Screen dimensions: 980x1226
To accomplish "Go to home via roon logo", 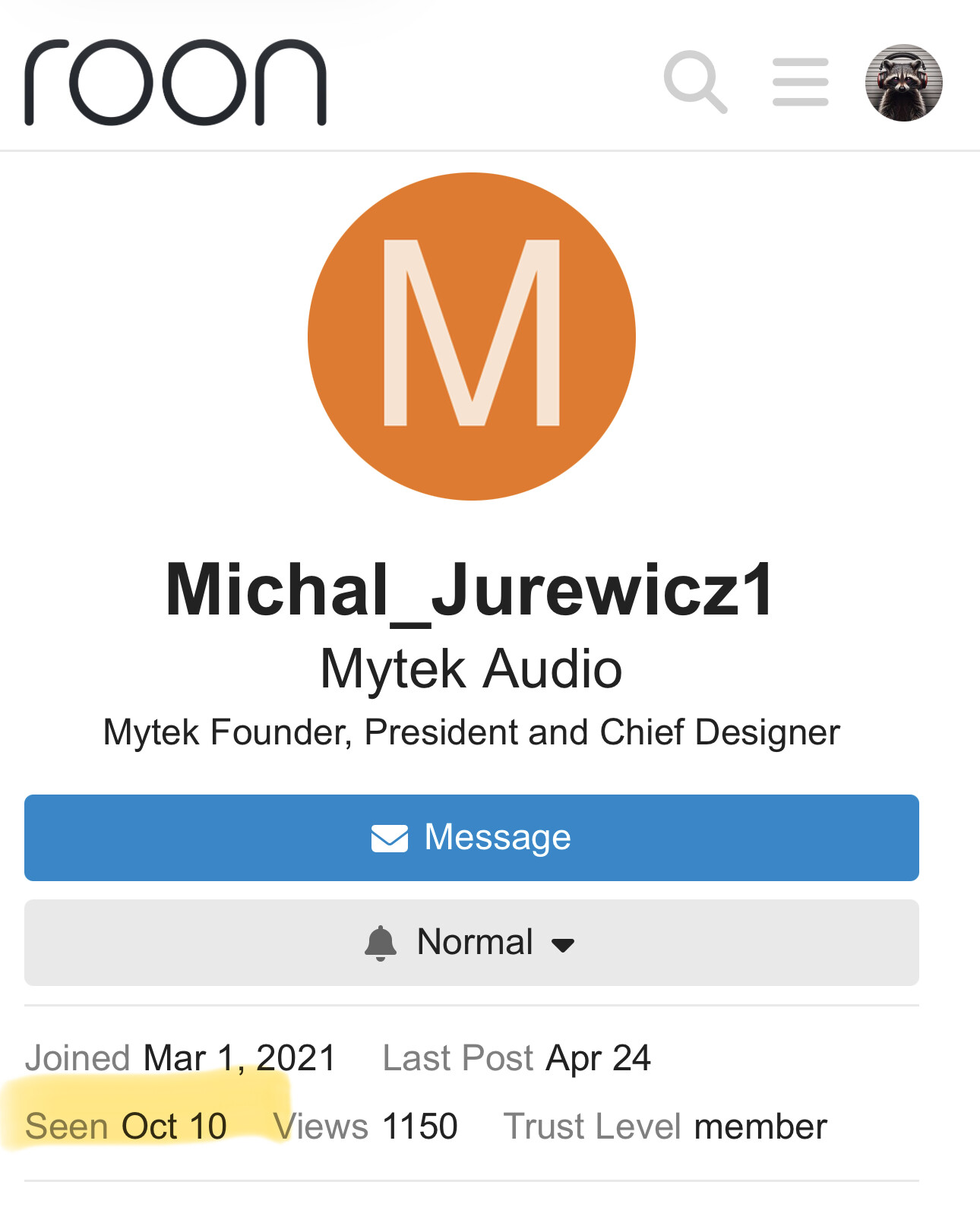I will point(175,82).
